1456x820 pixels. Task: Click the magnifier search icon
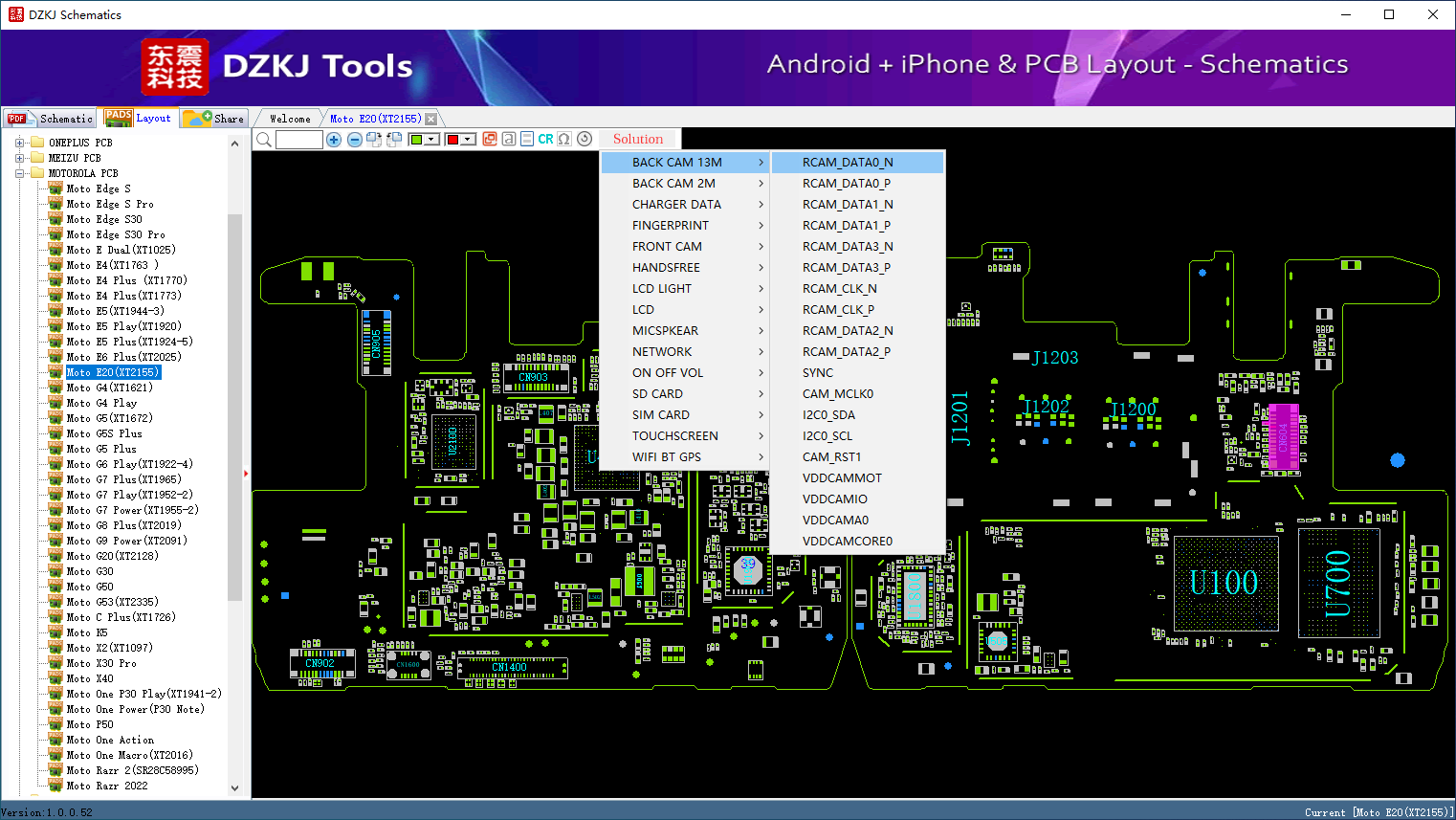pos(264,140)
